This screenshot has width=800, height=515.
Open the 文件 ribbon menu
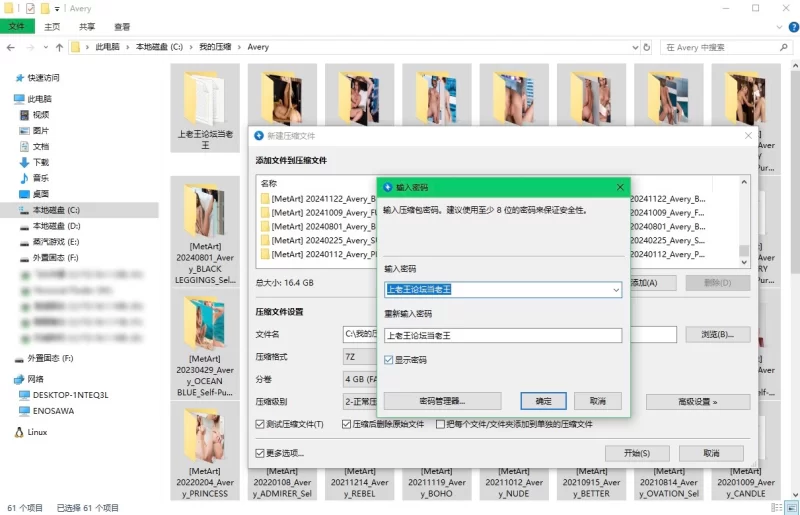tap(17, 27)
